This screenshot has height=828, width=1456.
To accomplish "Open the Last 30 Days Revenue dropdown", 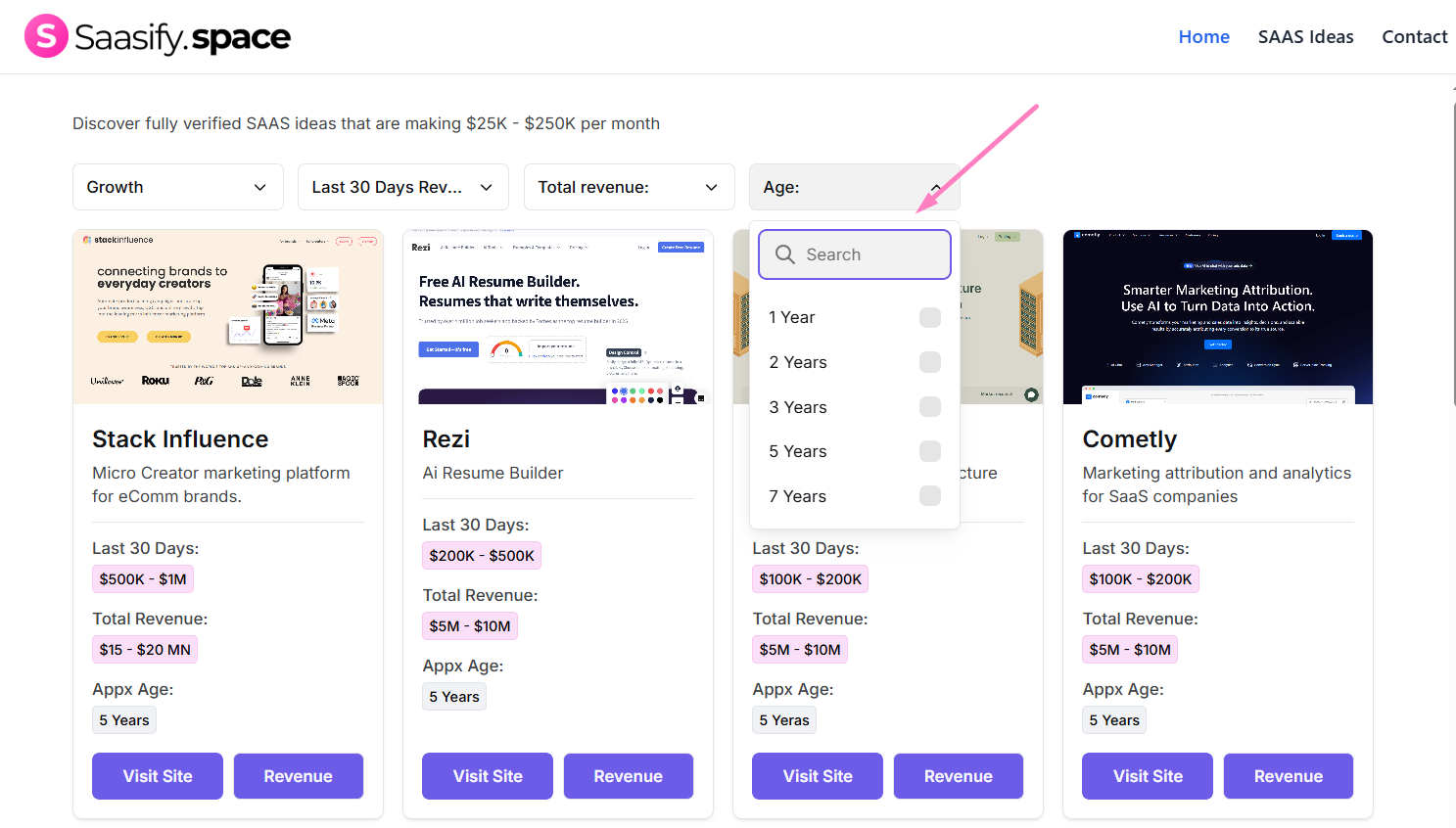I will click(401, 186).
